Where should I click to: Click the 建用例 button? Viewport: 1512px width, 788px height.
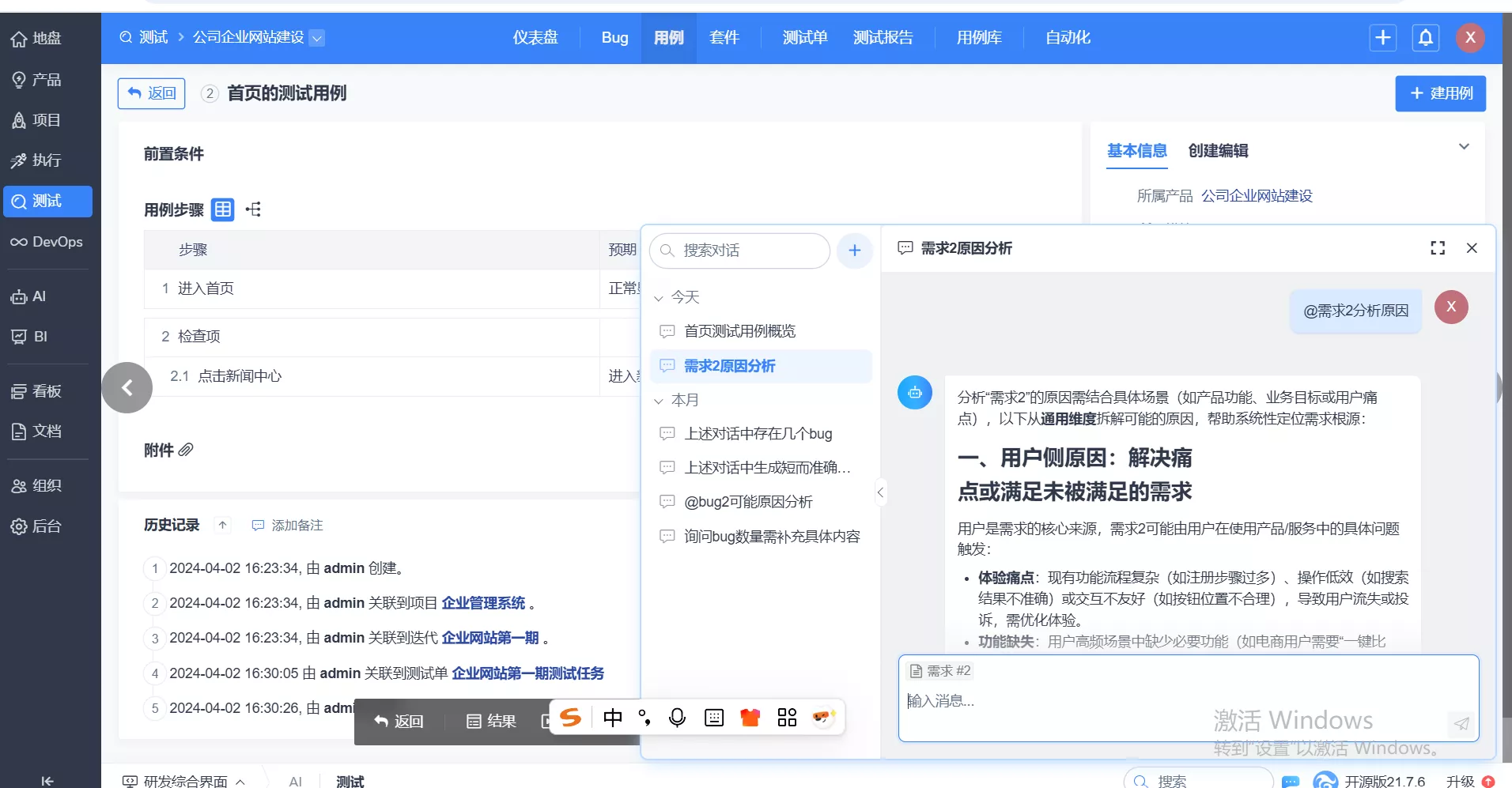coord(1440,93)
